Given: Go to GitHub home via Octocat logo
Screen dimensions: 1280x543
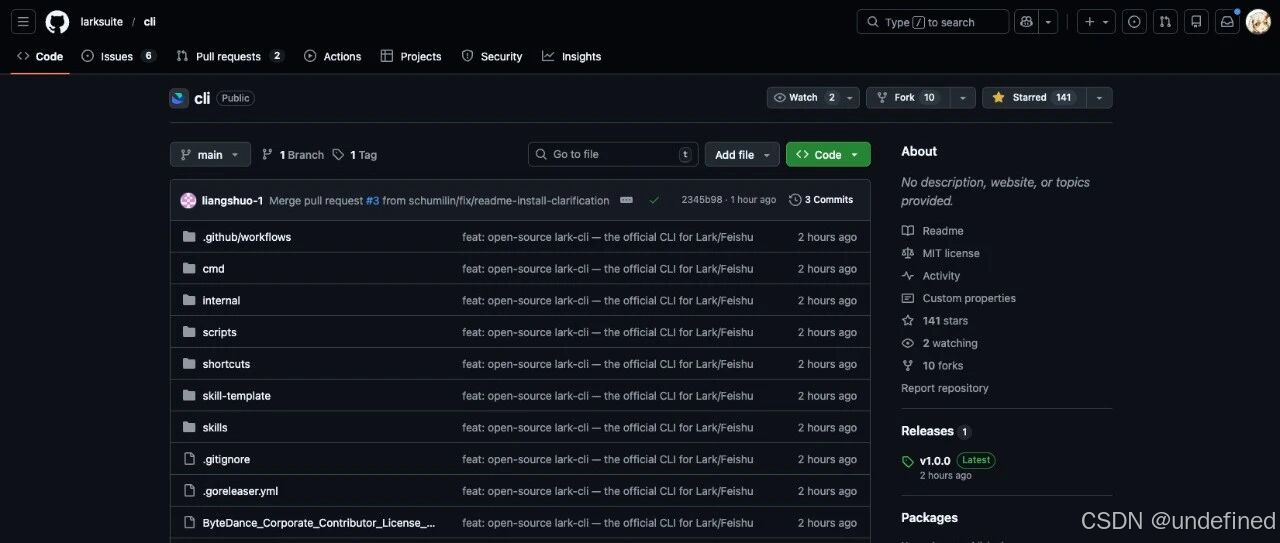Looking at the screenshot, I should click(57, 22).
